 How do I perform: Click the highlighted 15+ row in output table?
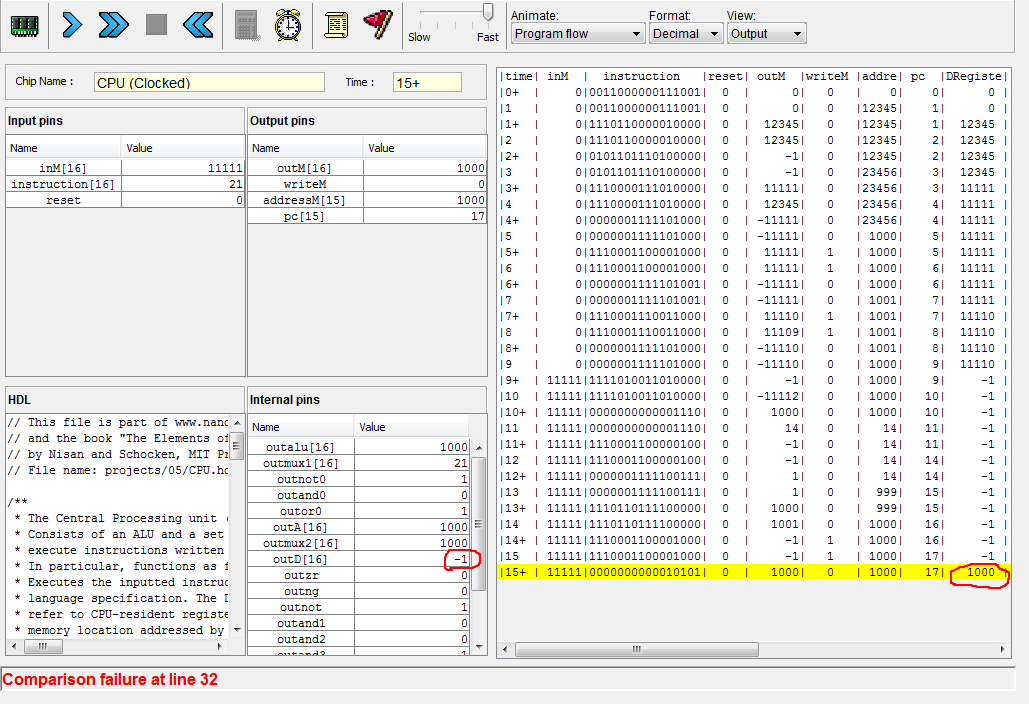coord(750,572)
